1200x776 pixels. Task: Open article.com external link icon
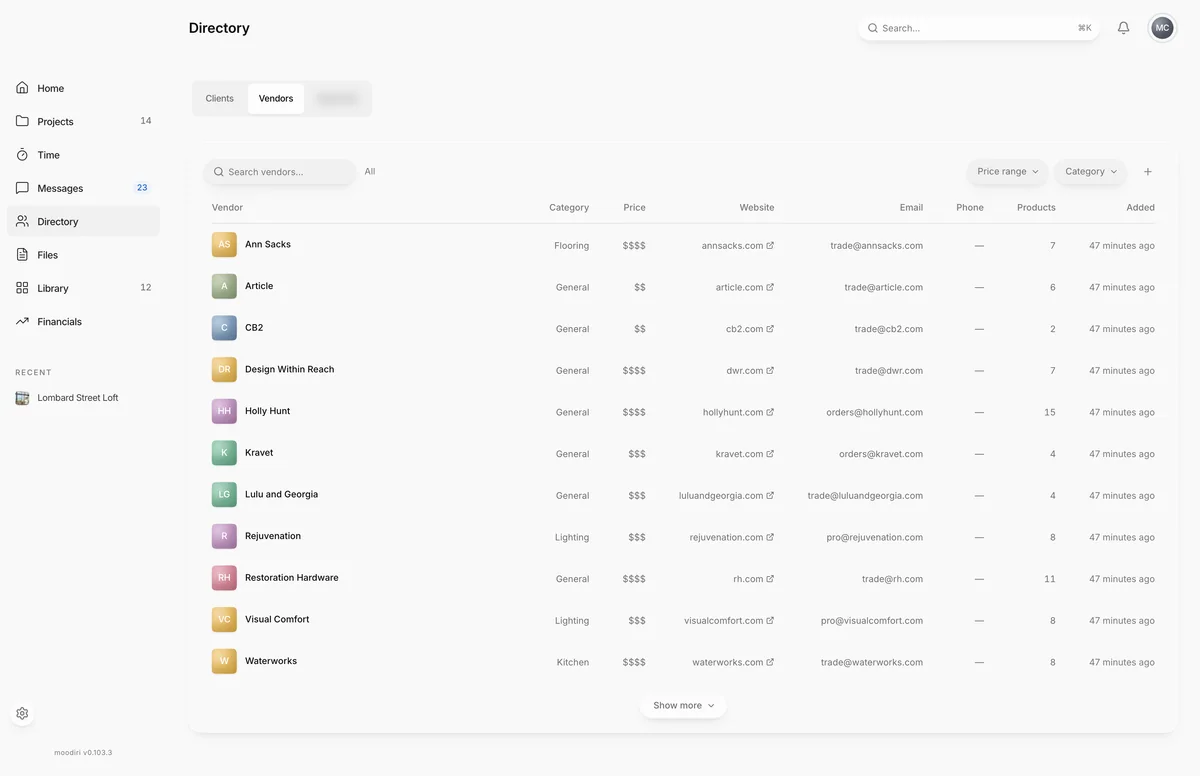click(x=770, y=287)
